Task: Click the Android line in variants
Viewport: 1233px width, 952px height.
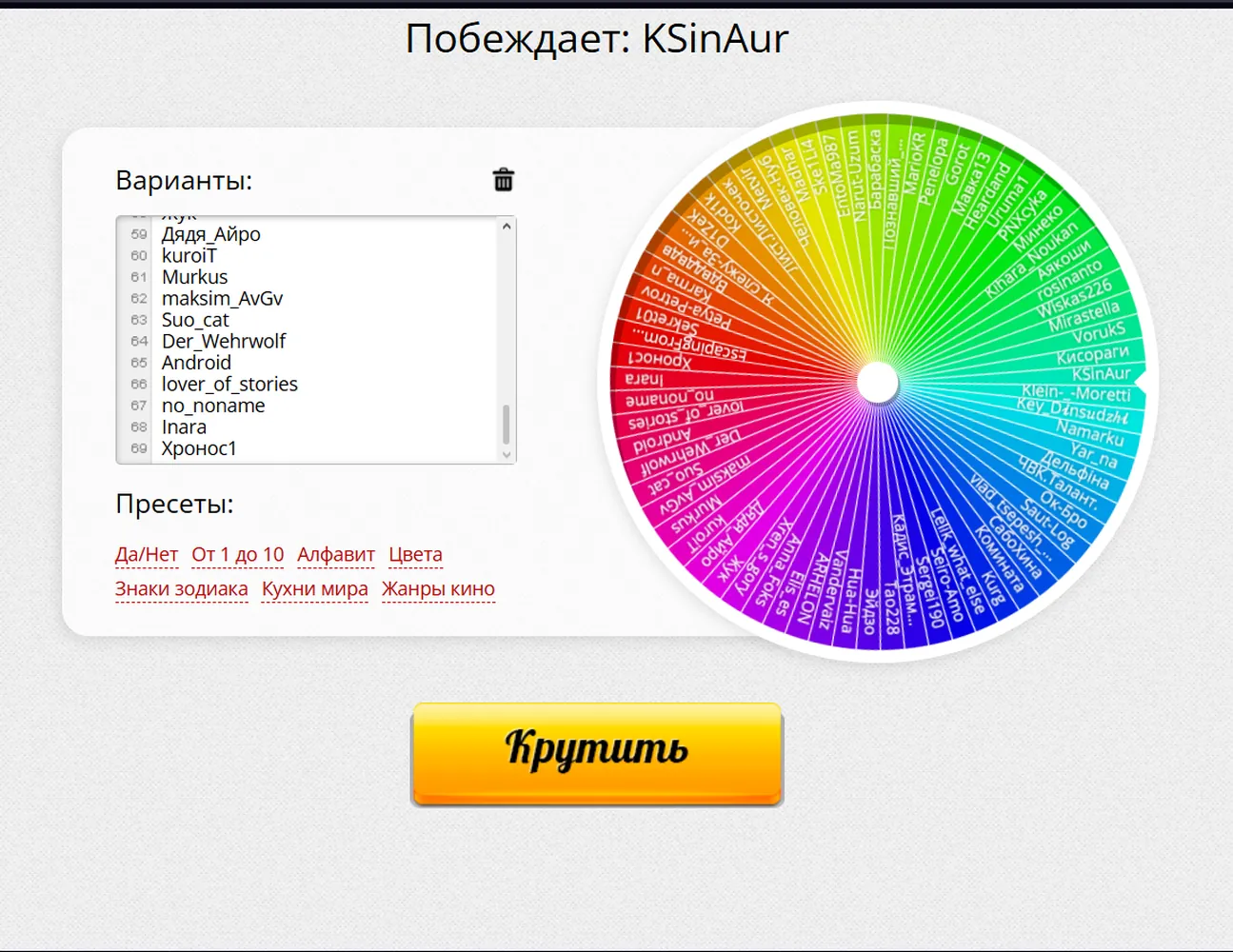Action: (x=197, y=363)
